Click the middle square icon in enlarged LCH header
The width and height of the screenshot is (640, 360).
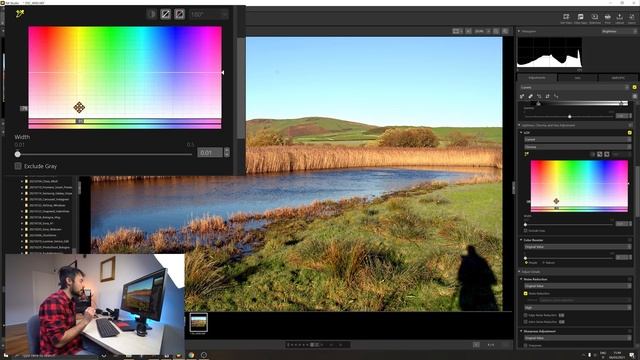tap(165, 14)
